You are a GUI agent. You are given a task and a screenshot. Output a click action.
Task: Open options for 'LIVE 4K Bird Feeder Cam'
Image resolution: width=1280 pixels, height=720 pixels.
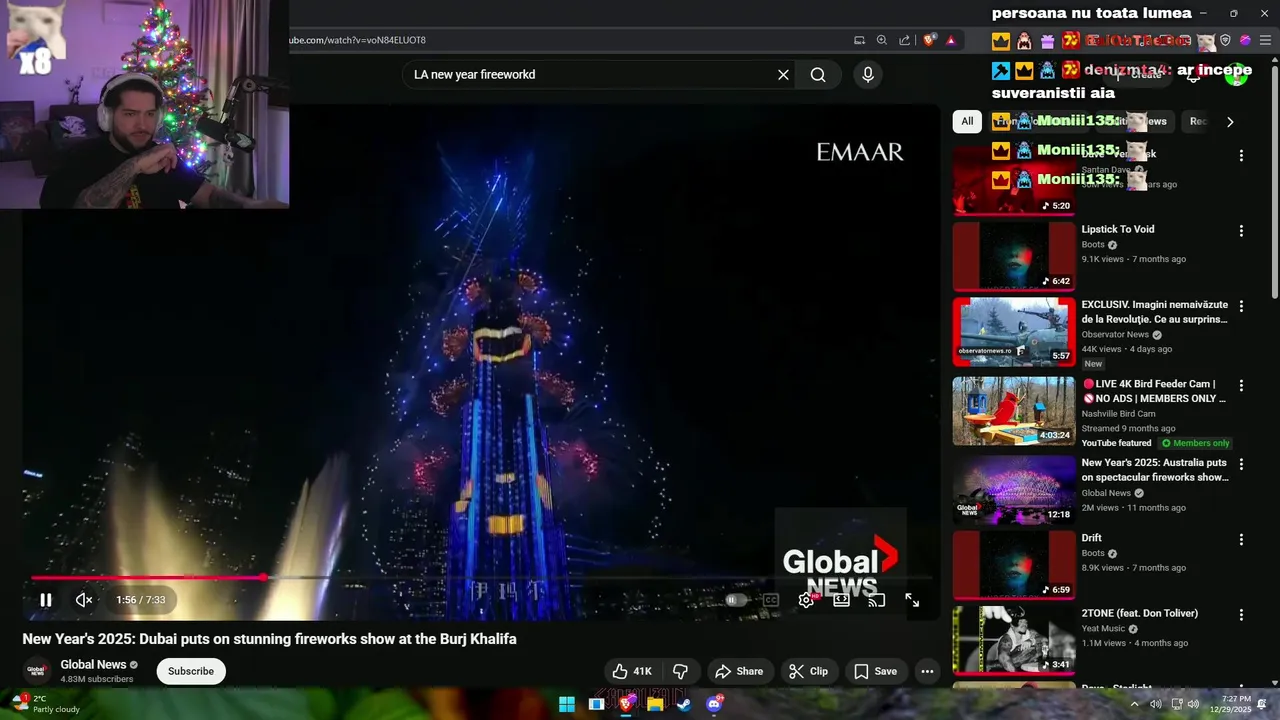click(x=1241, y=385)
